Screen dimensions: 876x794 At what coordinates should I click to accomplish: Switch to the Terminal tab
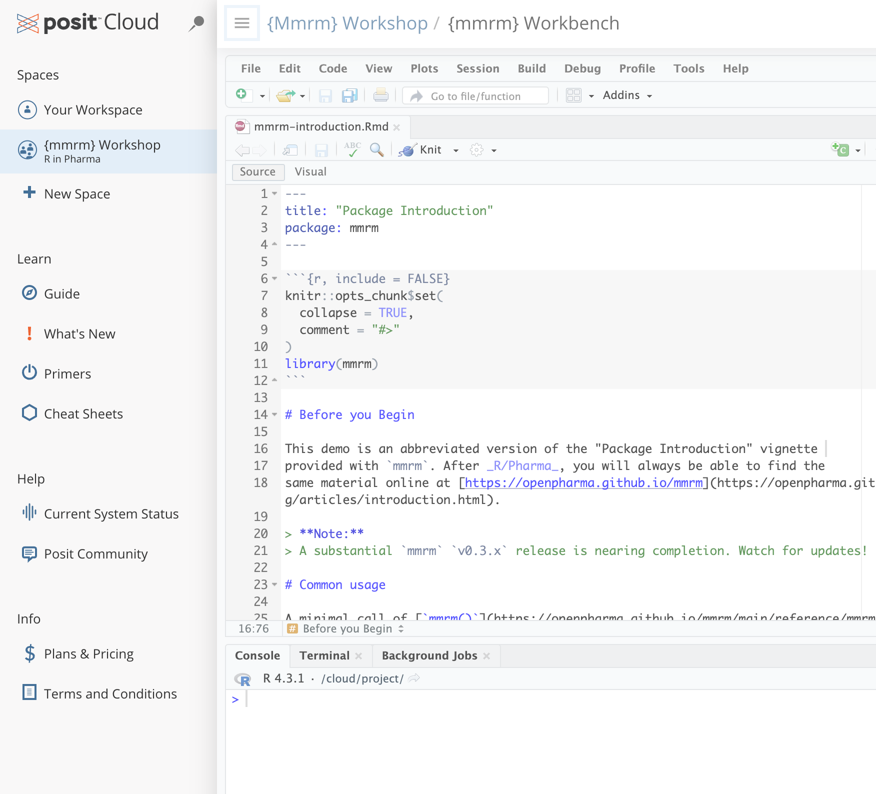click(x=324, y=656)
